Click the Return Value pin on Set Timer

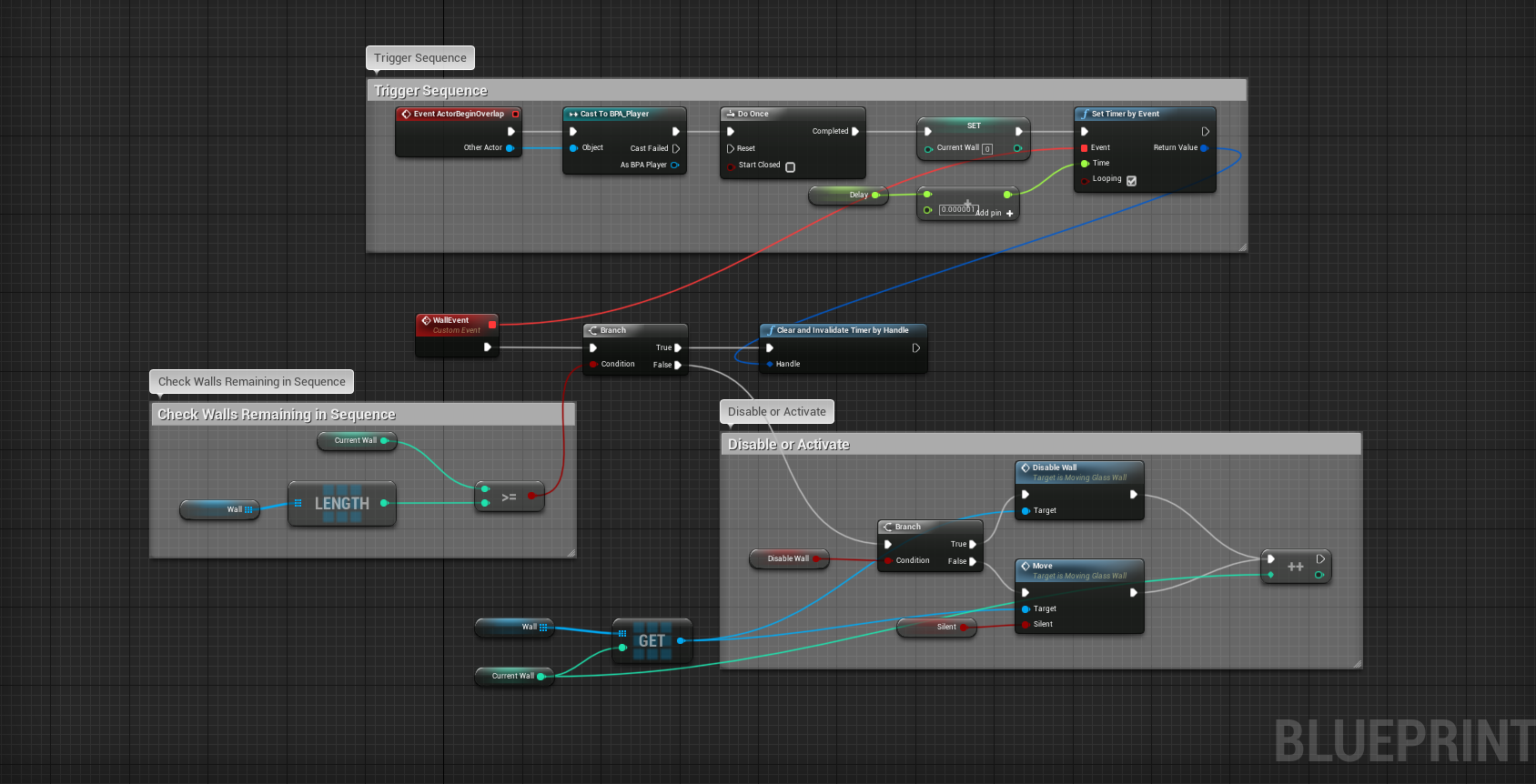pos(1204,147)
